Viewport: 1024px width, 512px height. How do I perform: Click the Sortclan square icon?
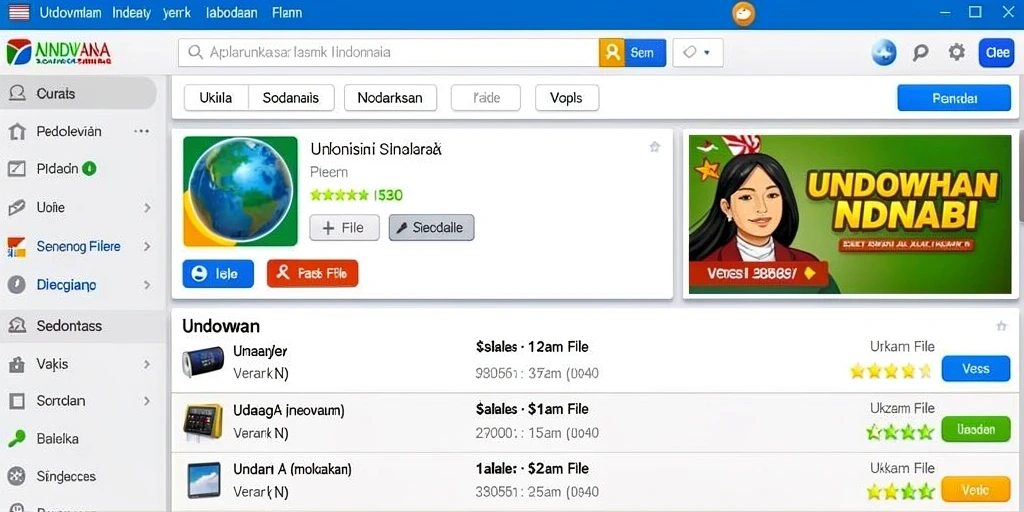(x=16, y=401)
